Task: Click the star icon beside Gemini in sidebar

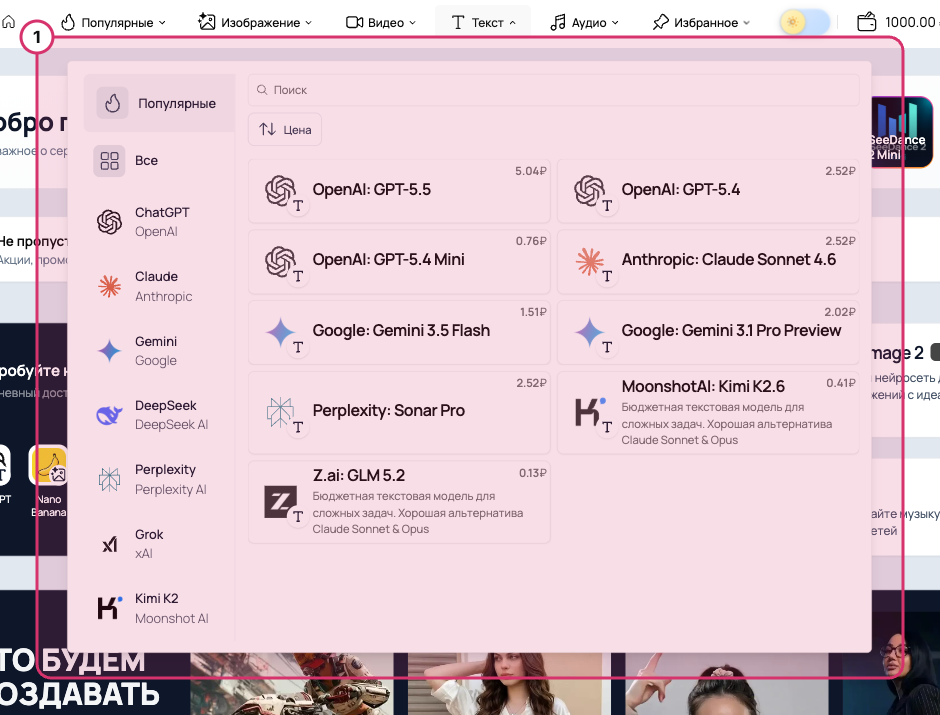Action: (x=109, y=351)
